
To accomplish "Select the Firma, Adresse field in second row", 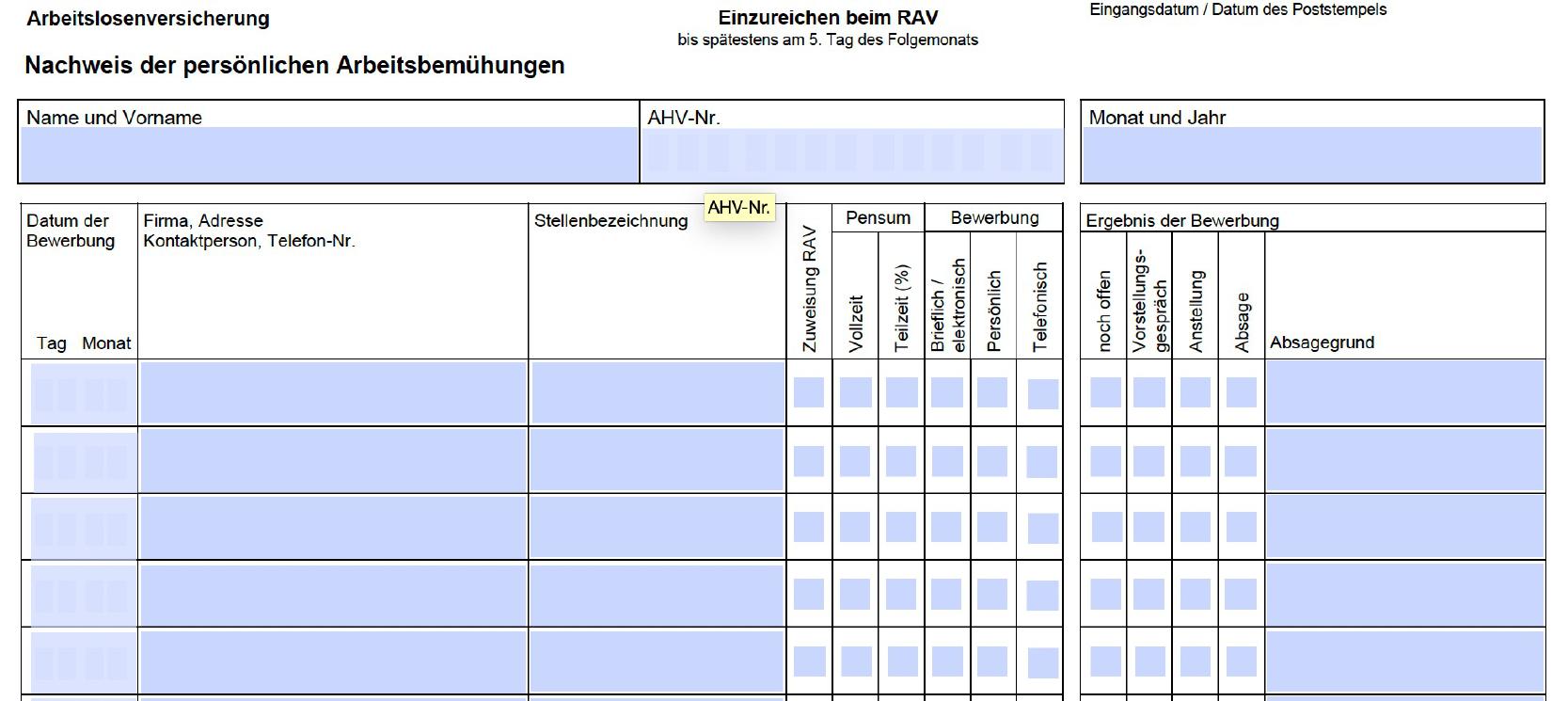I will click(x=333, y=461).
